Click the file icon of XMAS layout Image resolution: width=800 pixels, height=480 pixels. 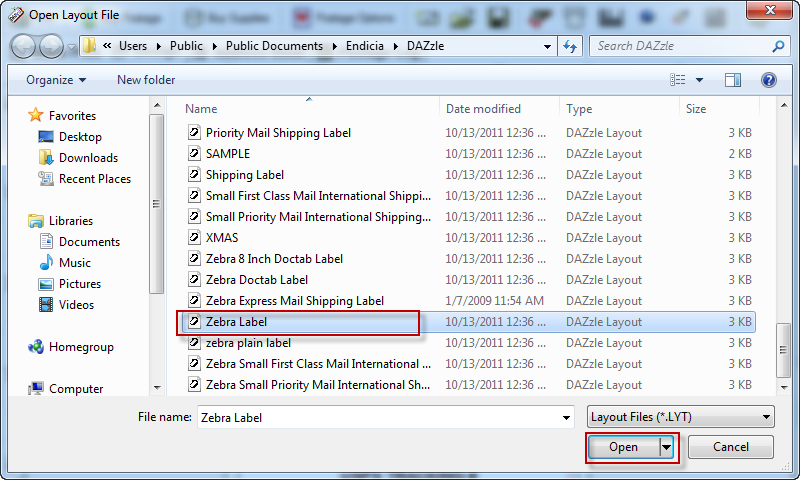pos(194,238)
